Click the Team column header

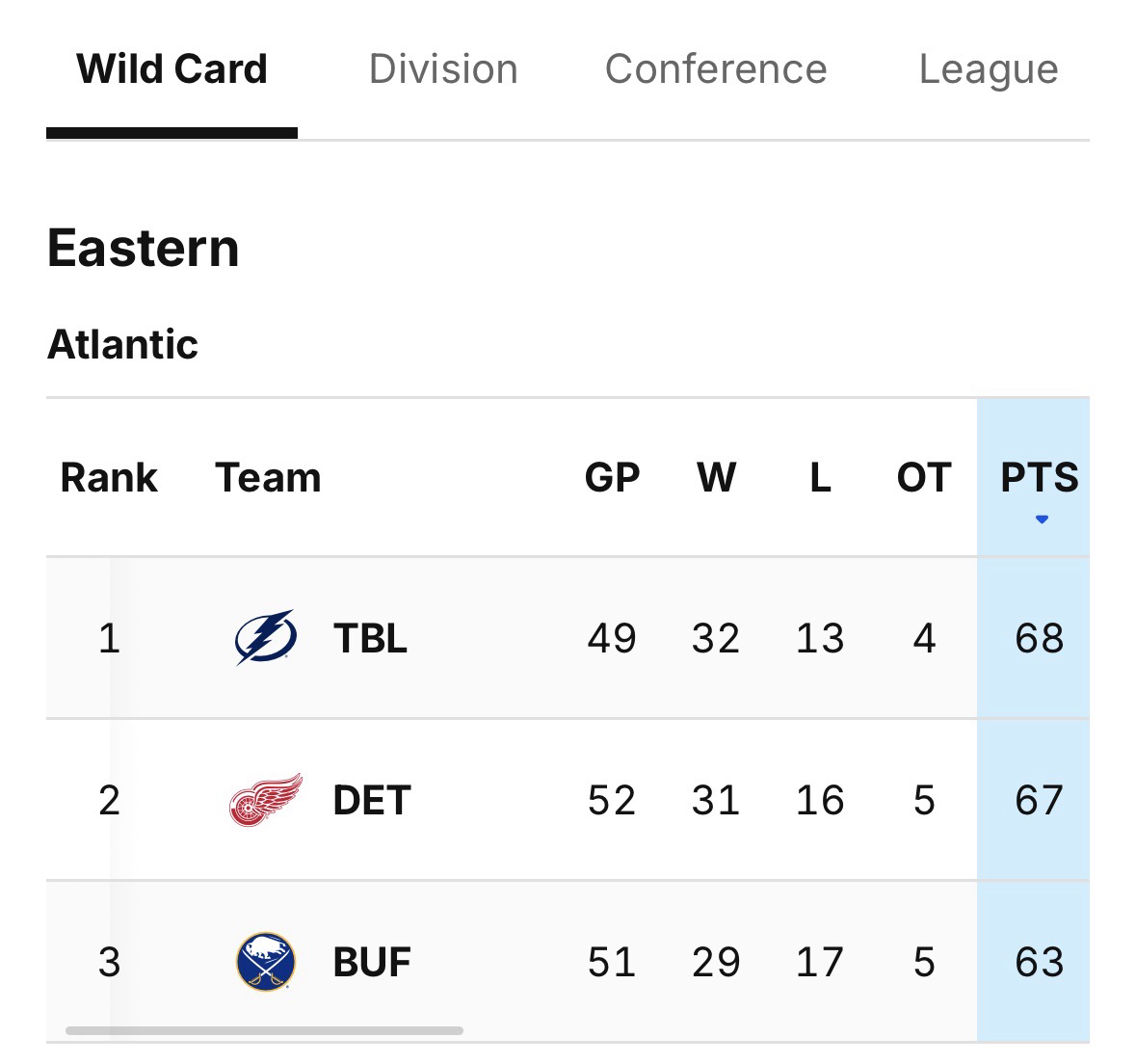(x=268, y=478)
